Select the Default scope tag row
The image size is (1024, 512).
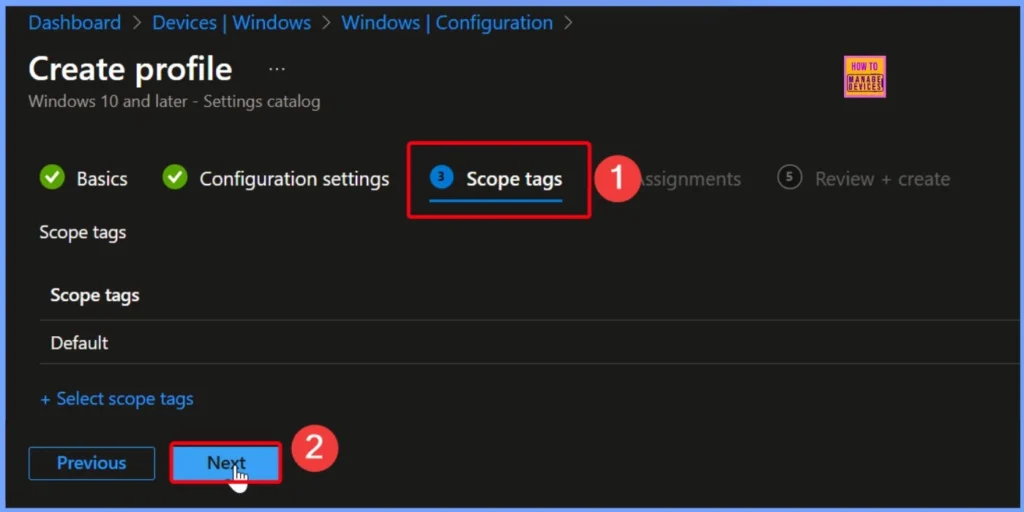point(532,343)
